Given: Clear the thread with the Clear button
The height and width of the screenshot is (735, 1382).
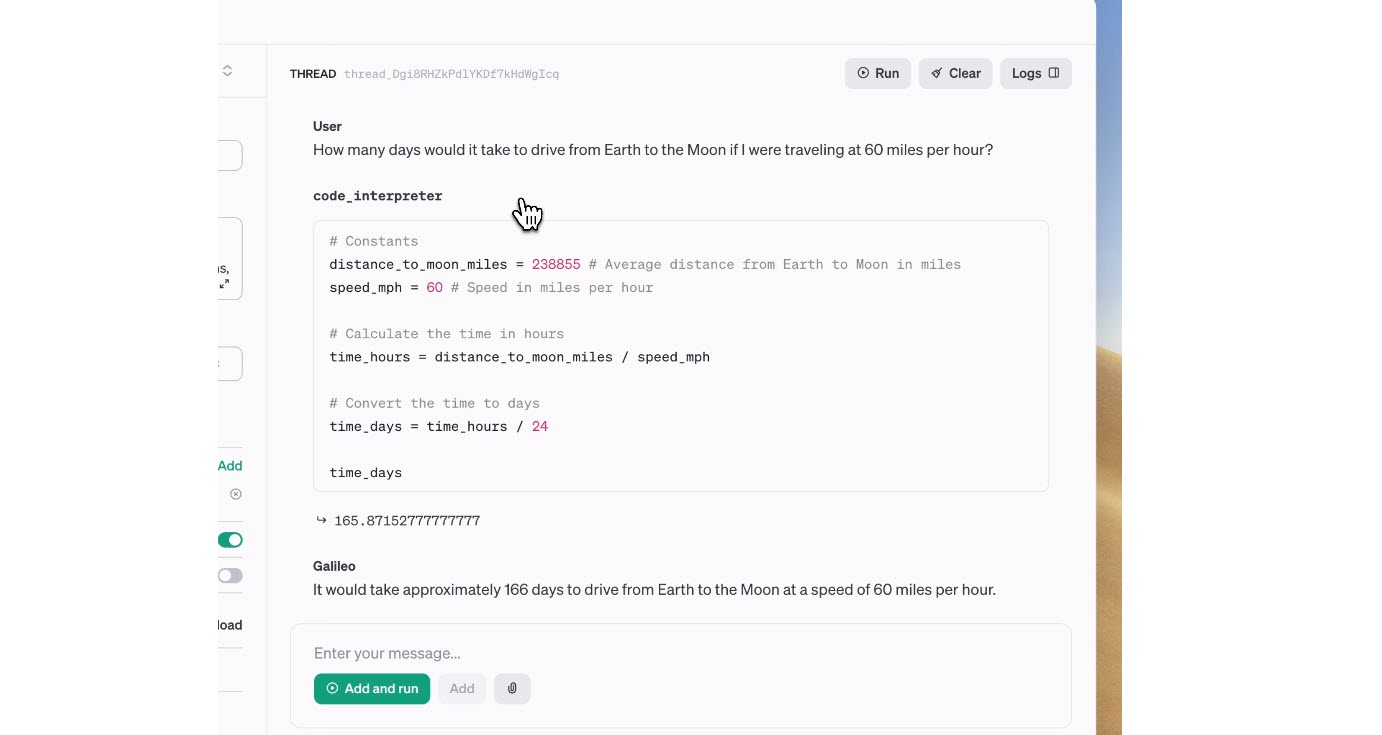Looking at the screenshot, I should pos(955,73).
